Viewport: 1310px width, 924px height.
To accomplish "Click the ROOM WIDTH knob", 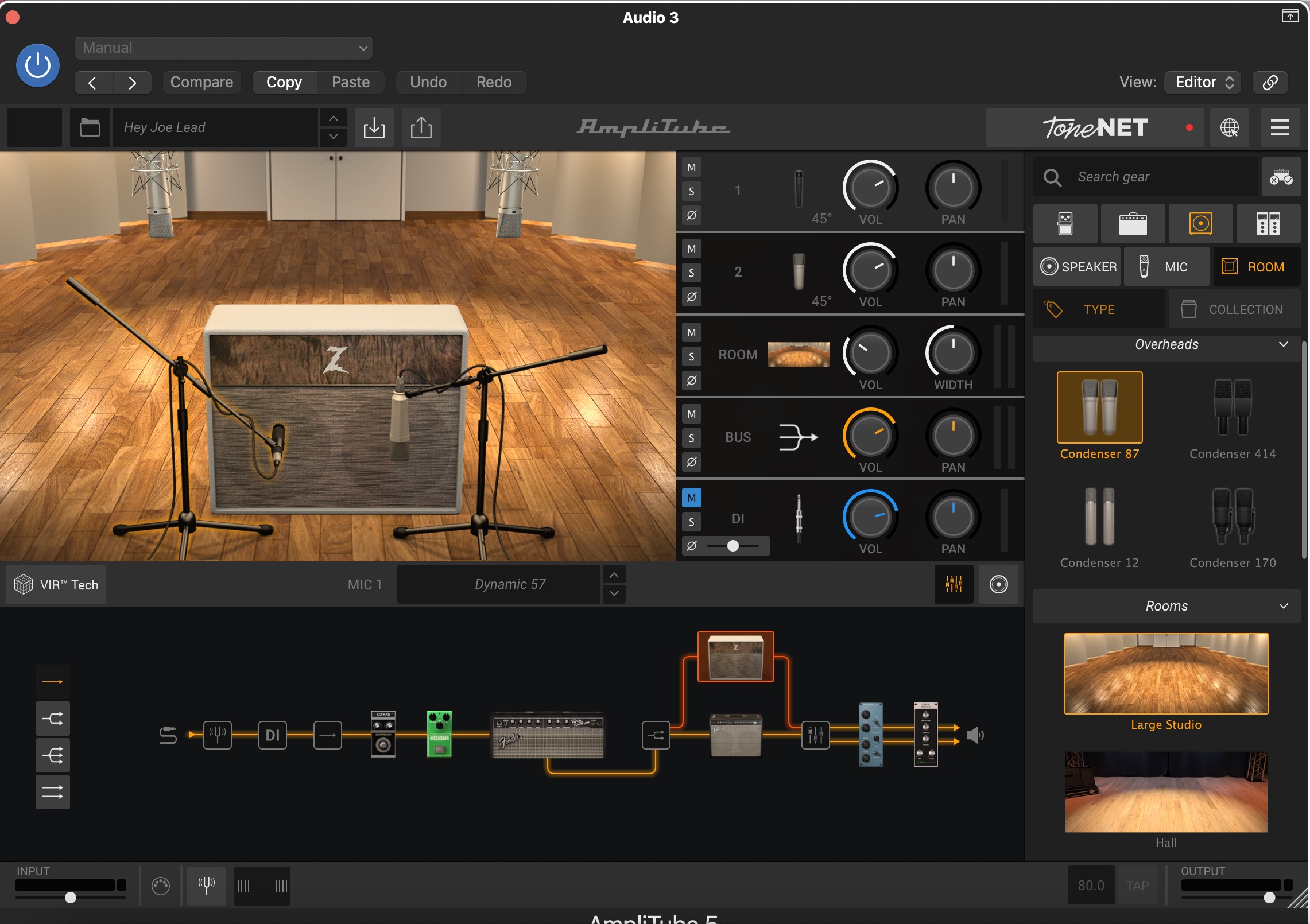I will [x=953, y=352].
